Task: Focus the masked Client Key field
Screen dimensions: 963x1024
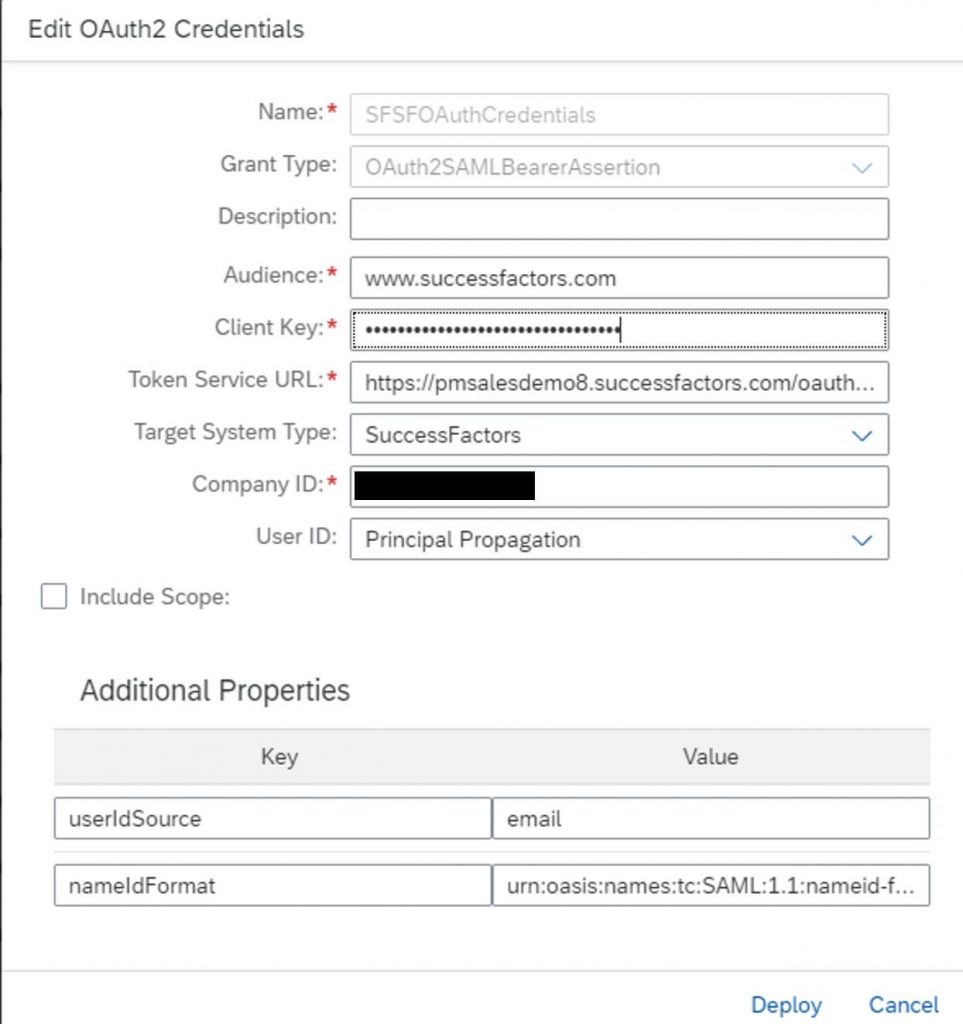Action: point(619,330)
